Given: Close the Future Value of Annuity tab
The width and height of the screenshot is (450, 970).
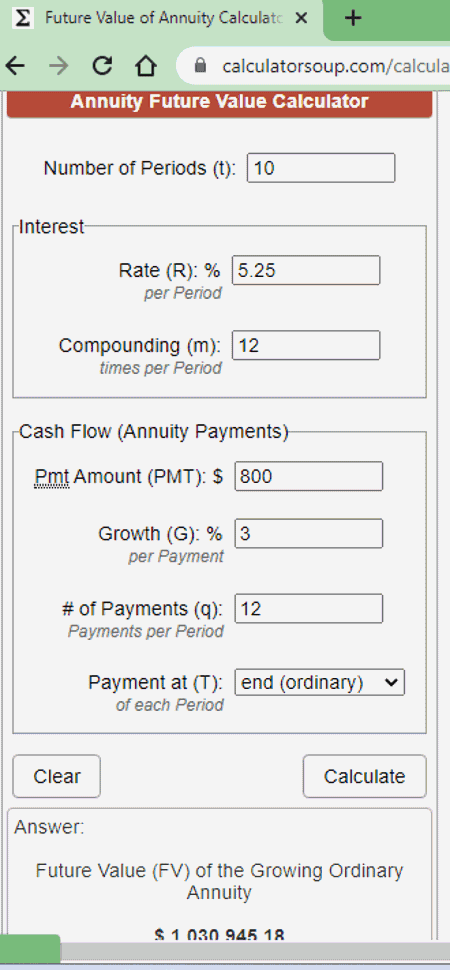Looking at the screenshot, I should [x=301, y=18].
